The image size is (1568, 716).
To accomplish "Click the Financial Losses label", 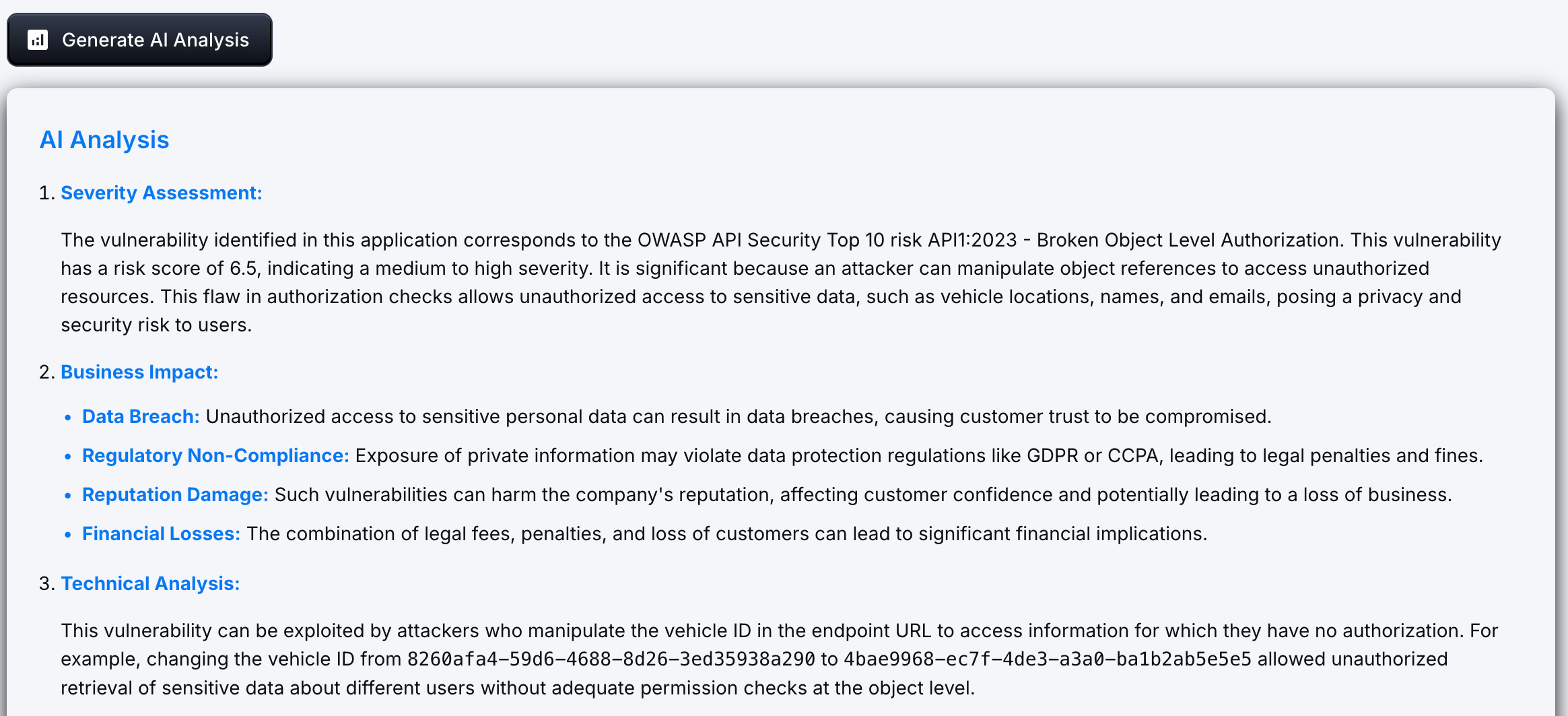I will coord(161,534).
